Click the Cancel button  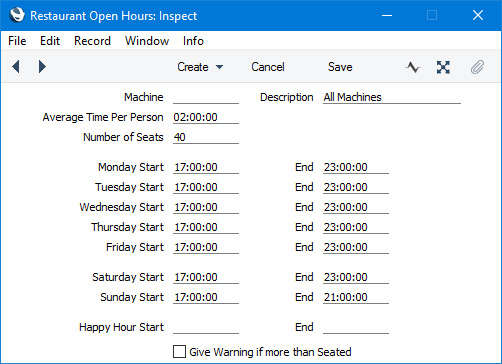pyautogui.click(x=268, y=67)
